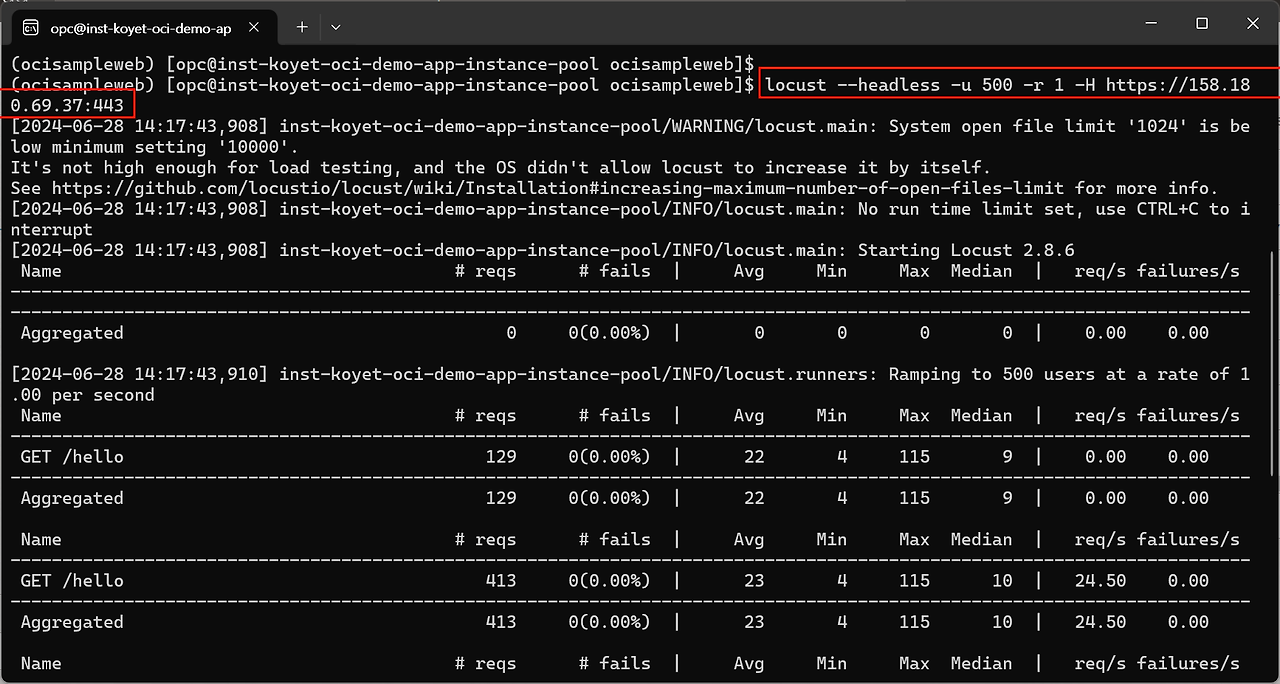Open a new terminal tab with plus
1280x684 pixels.
pyautogui.click(x=302, y=28)
